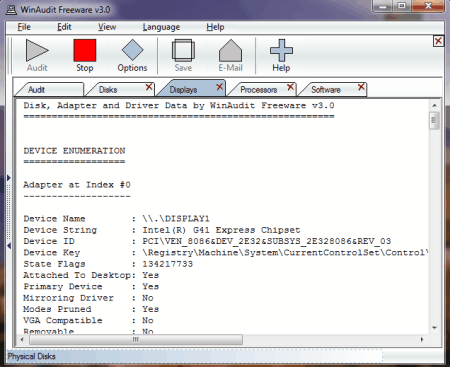Click the horizontal scrollbar right arrow

pyautogui.click(x=422, y=340)
